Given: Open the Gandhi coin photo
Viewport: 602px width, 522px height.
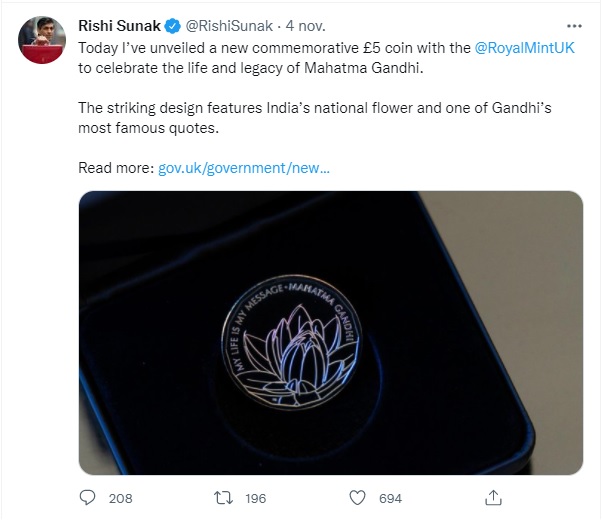Looking at the screenshot, I should pos(330,332).
